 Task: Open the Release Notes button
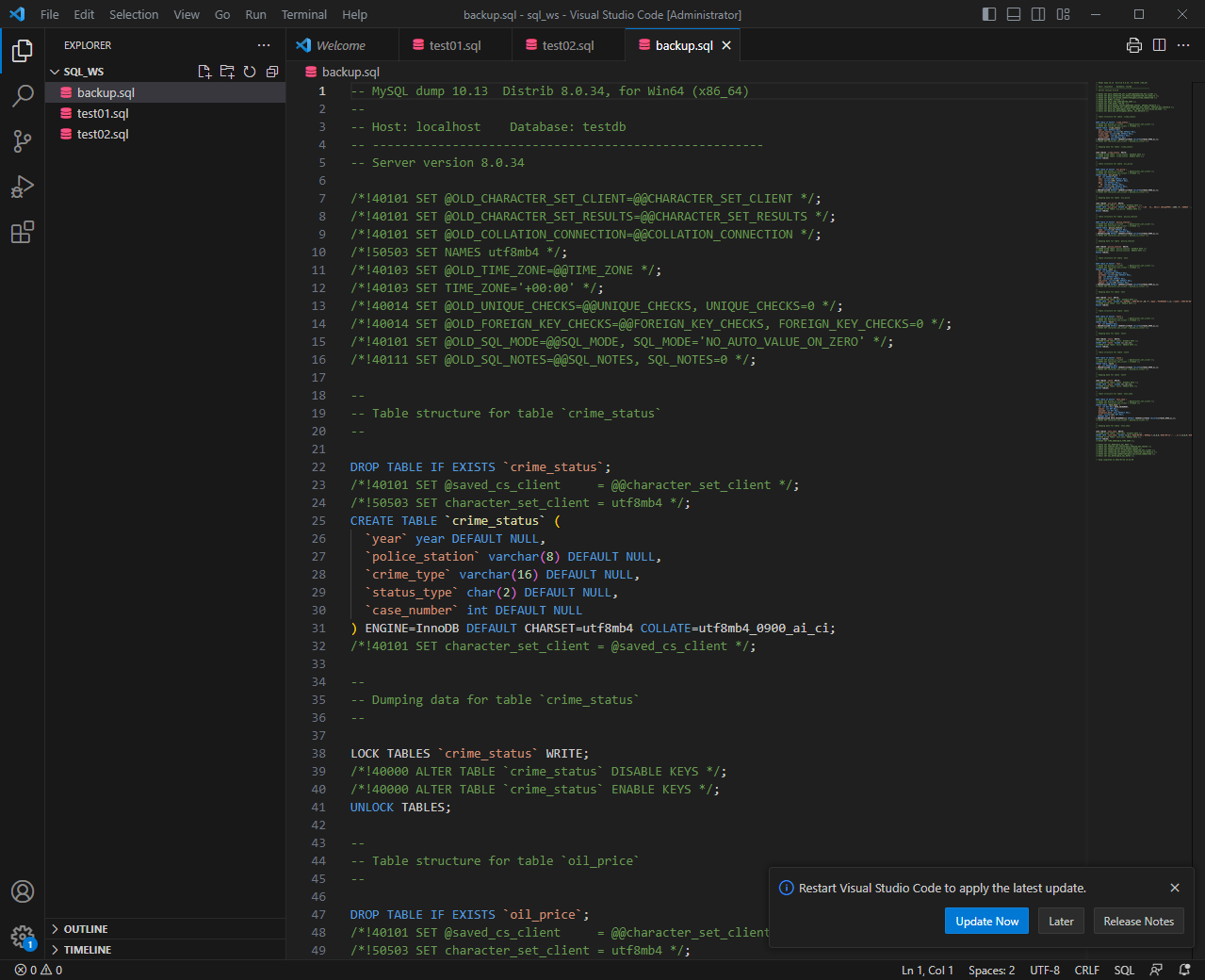(x=1138, y=922)
